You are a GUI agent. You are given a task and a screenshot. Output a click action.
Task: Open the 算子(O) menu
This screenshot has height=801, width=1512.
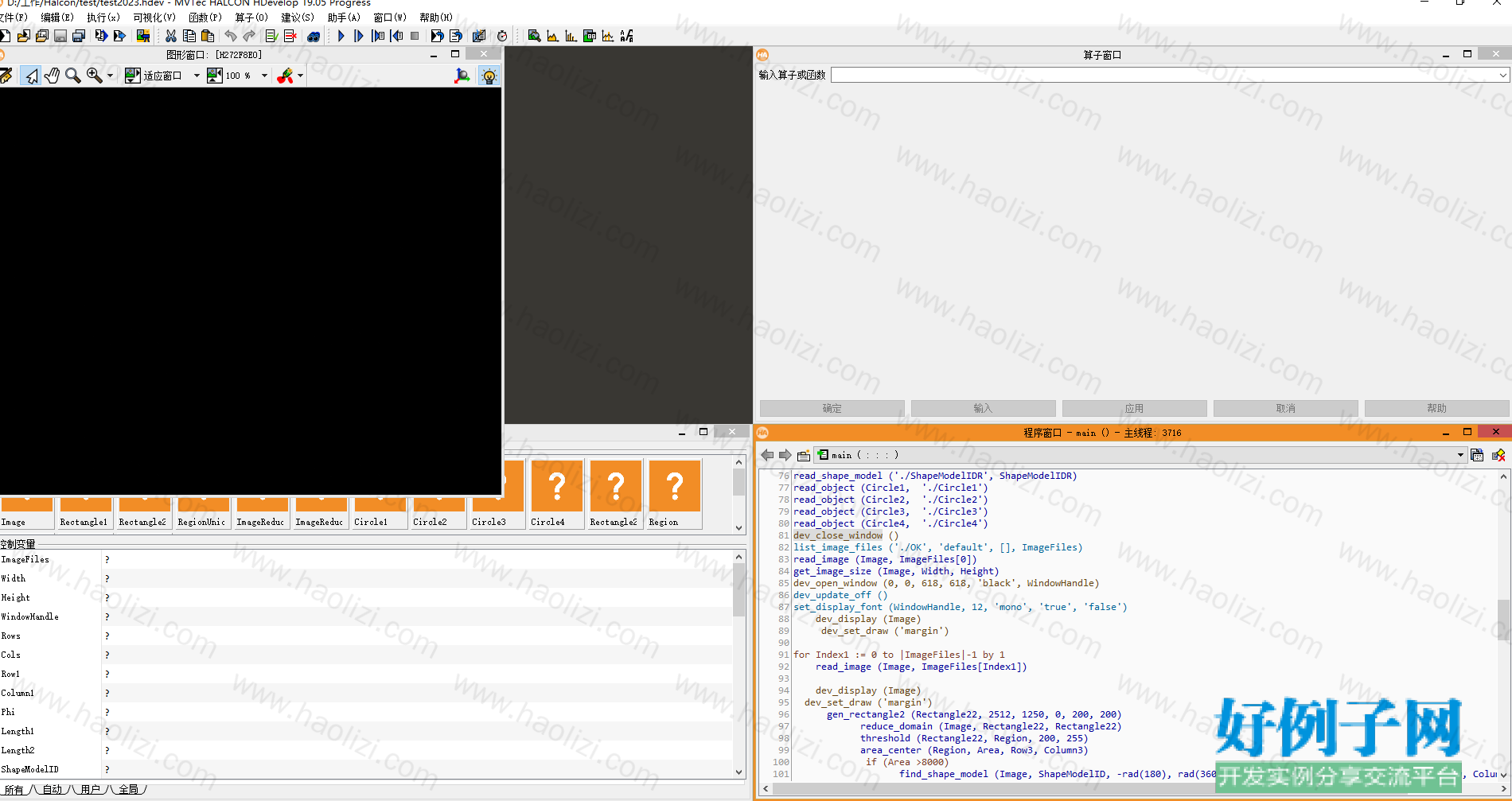251,17
